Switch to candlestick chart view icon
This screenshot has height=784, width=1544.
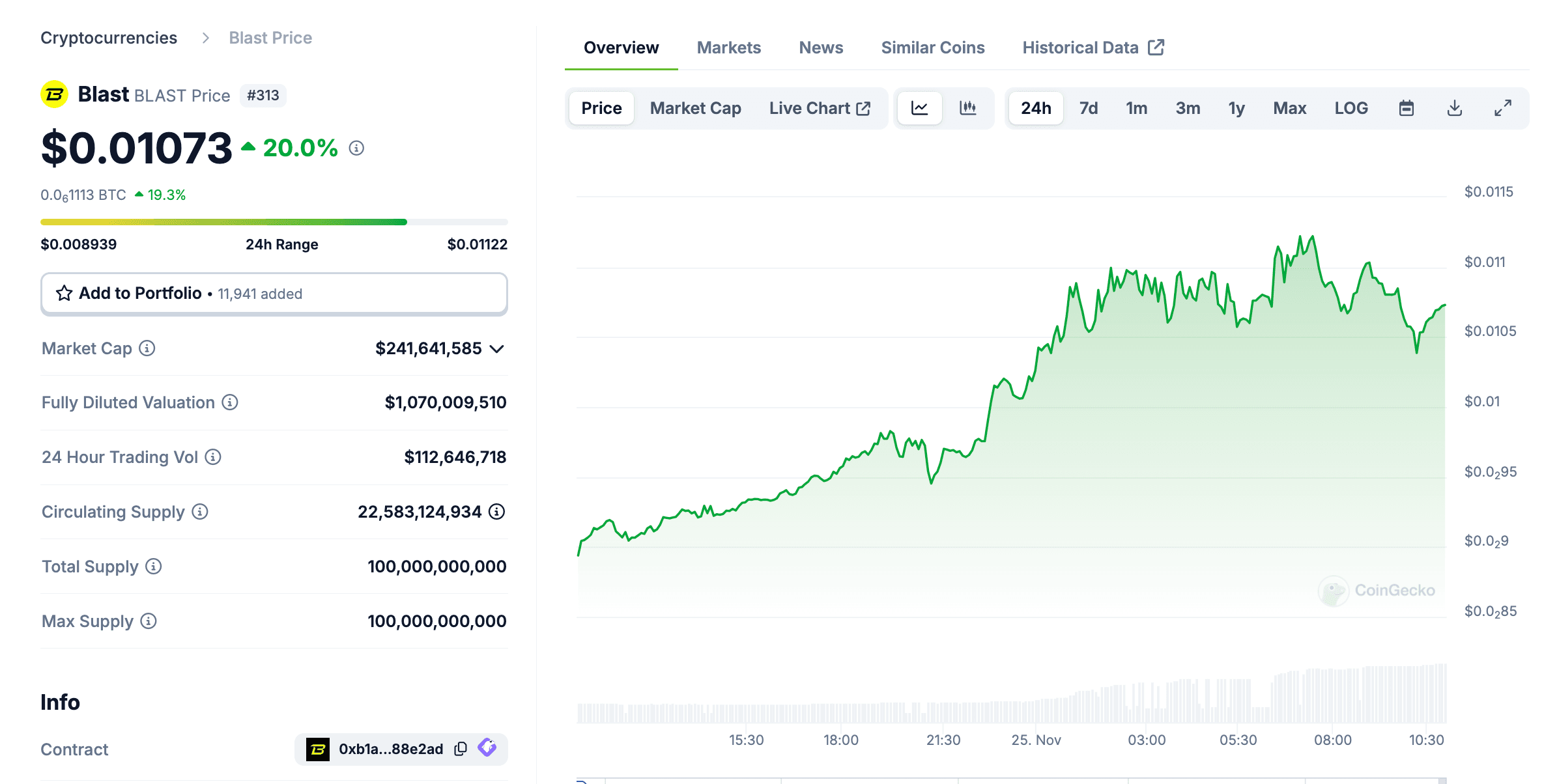coord(967,108)
